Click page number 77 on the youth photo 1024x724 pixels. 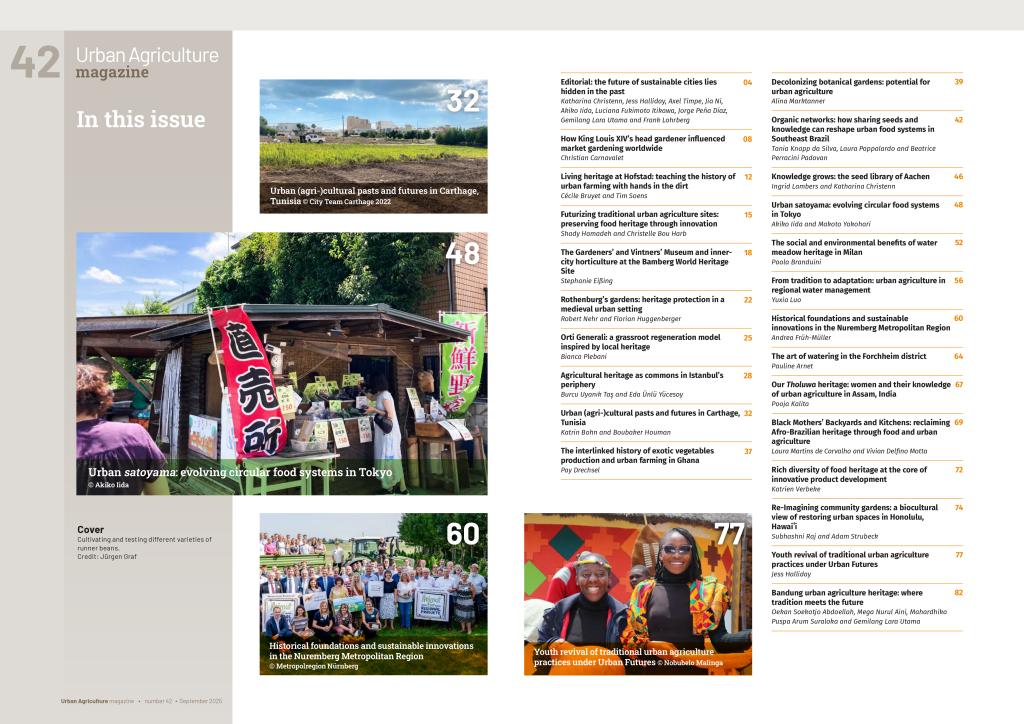(729, 535)
